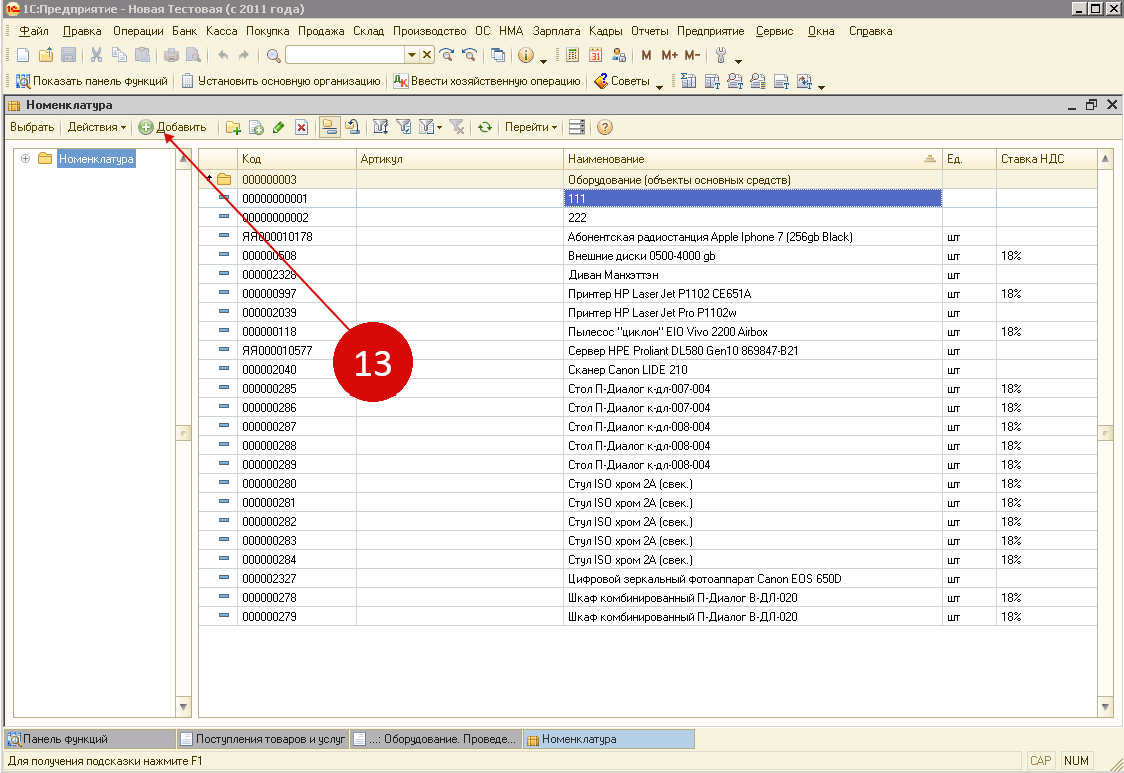Click the M+ memory add button

point(669,56)
